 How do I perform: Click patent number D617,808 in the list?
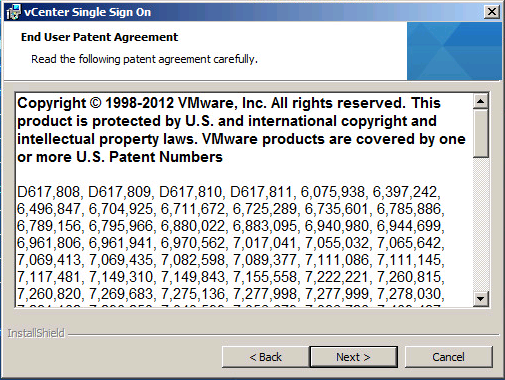49,192
